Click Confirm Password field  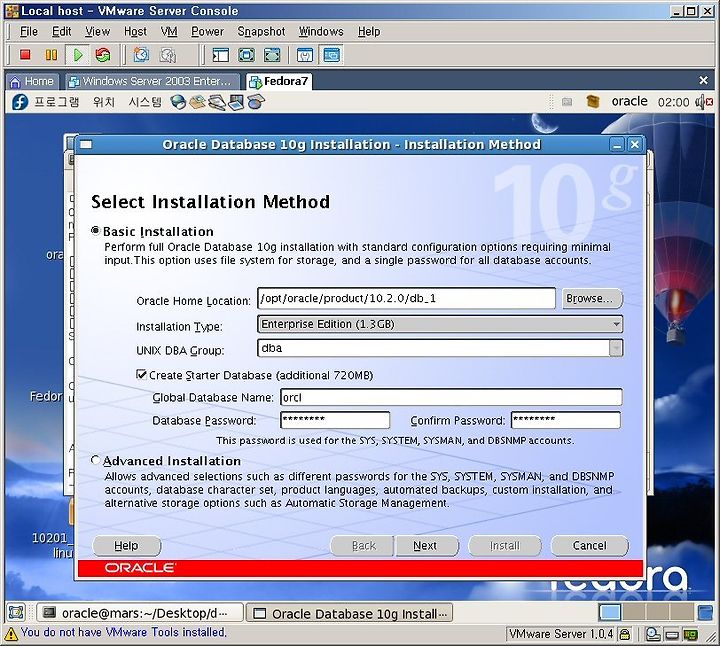click(x=566, y=420)
